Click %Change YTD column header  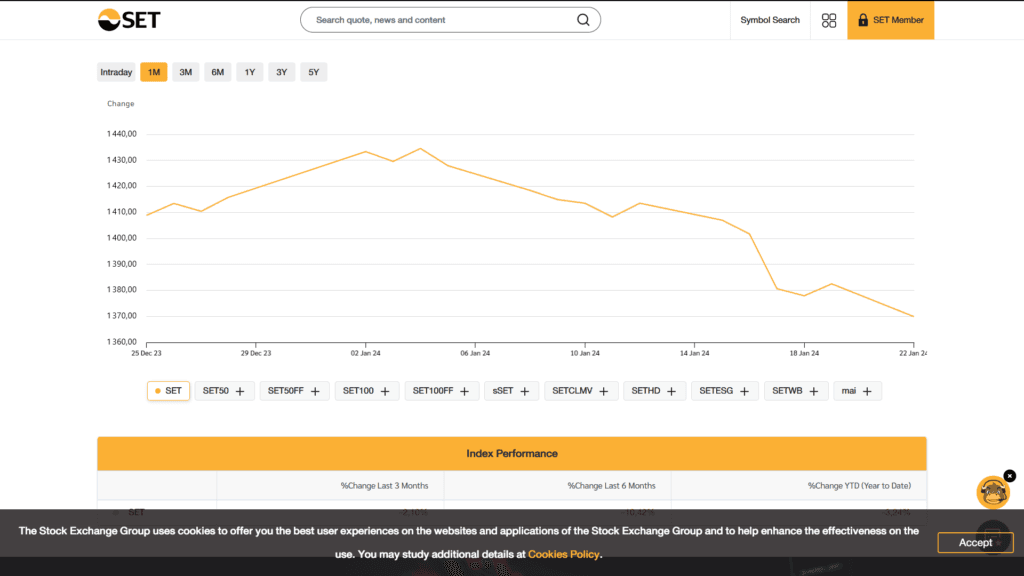(x=859, y=486)
